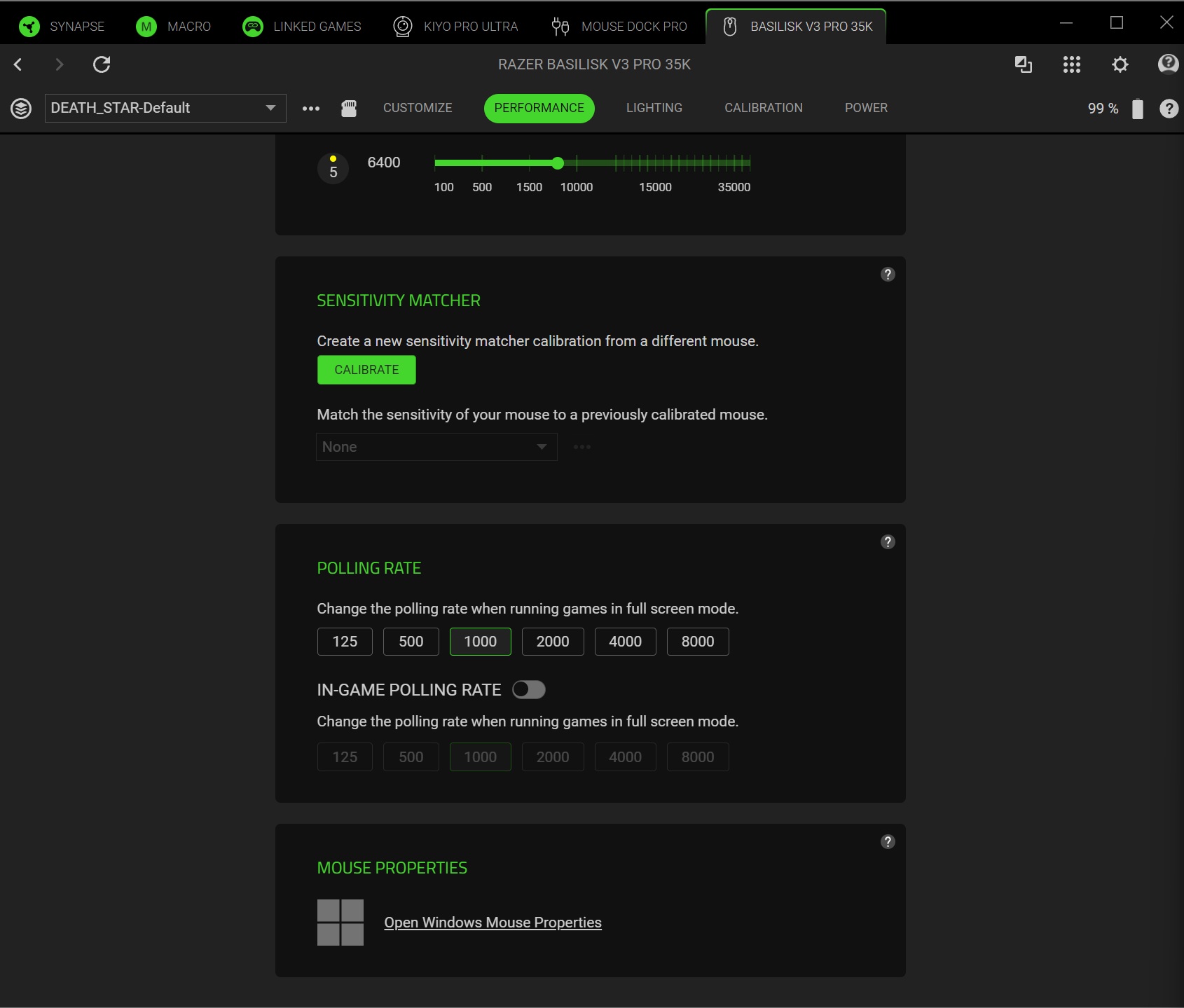
Task: Click the Calibrate button
Action: 366,370
